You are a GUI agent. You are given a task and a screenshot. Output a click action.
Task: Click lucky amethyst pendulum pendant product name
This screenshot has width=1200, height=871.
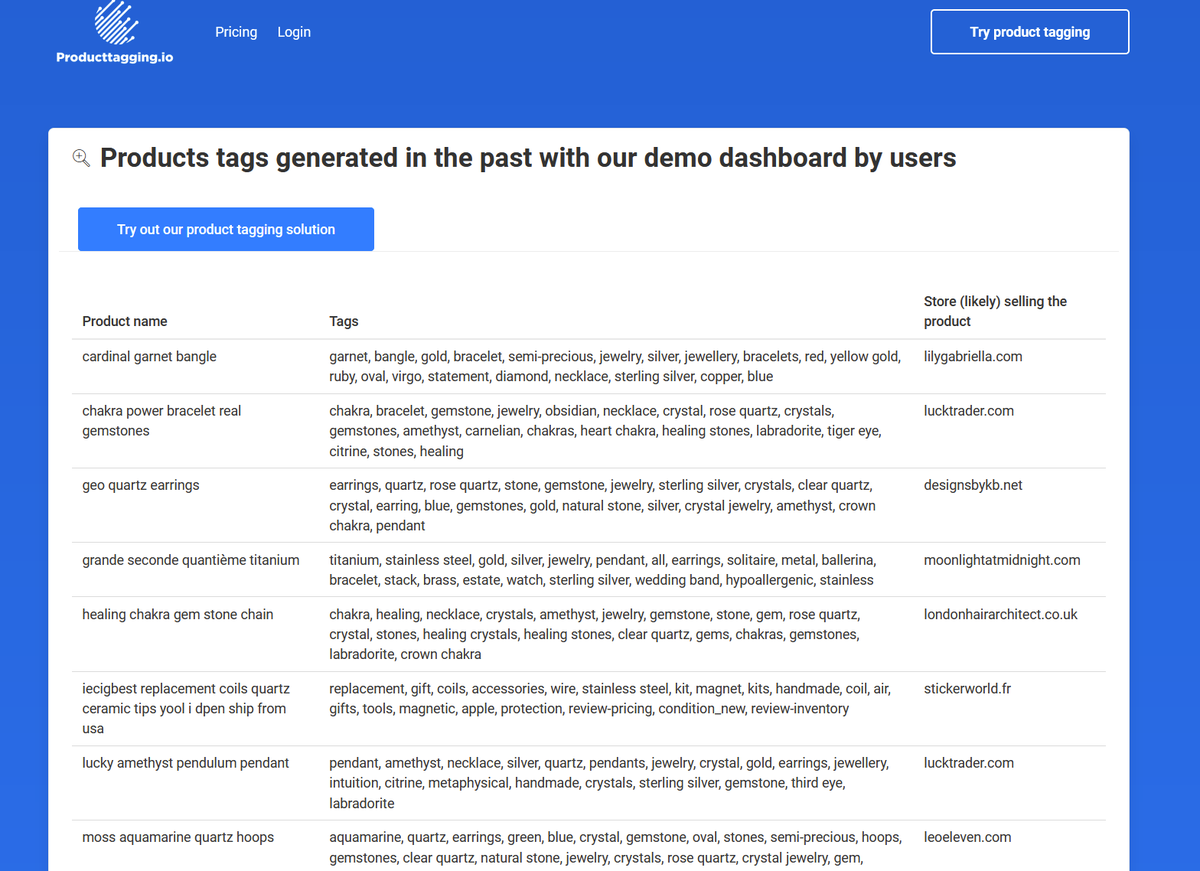[185, 762]
